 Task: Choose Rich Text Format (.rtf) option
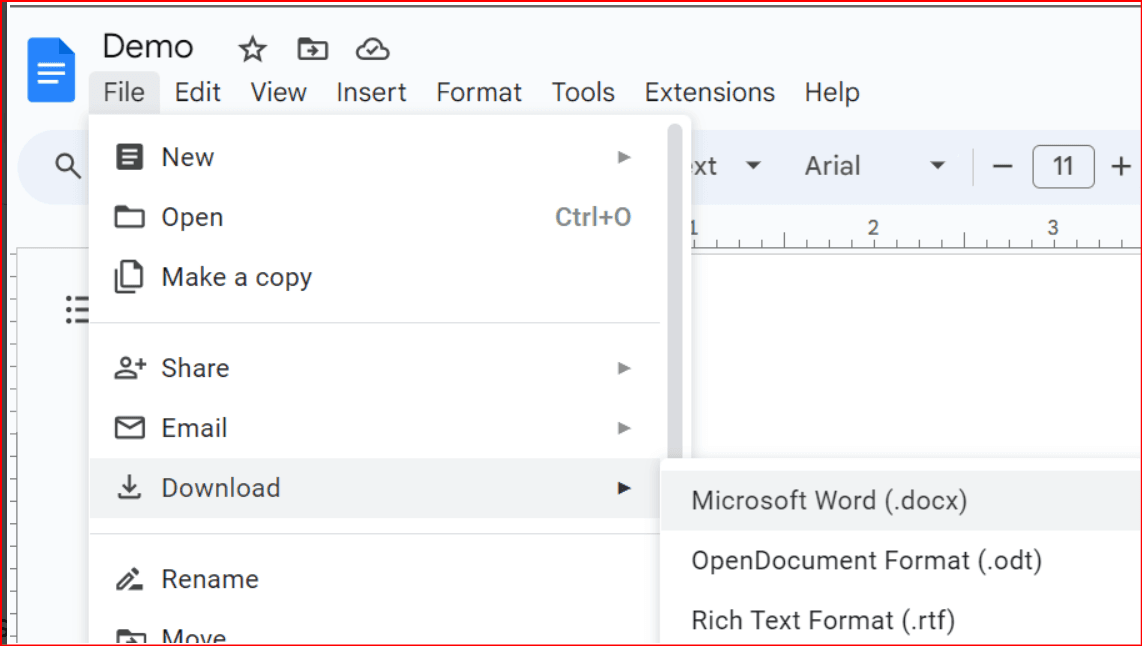point(823,620)
